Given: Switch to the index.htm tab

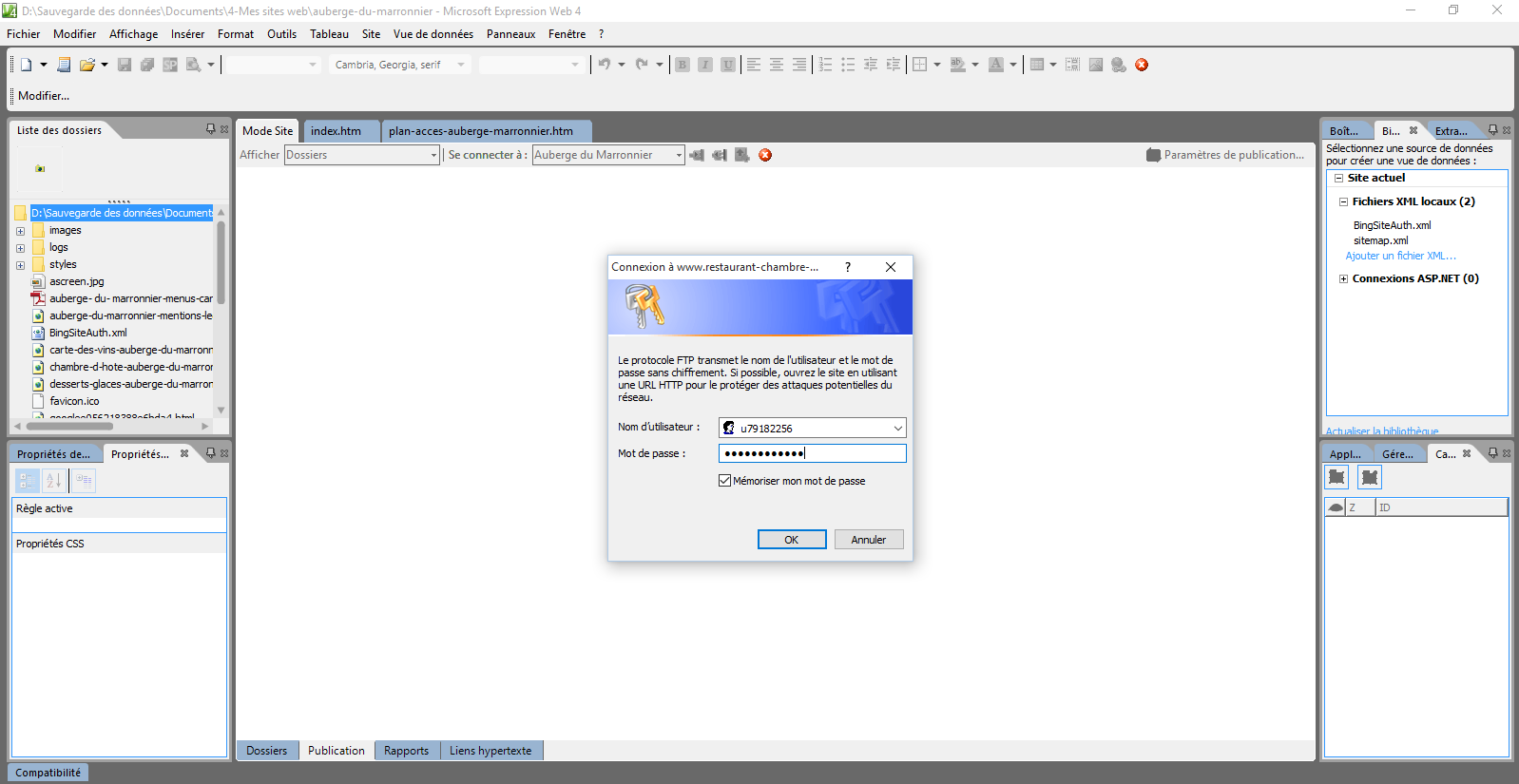Looking at the screenshot, I should [x=336, y=131].
